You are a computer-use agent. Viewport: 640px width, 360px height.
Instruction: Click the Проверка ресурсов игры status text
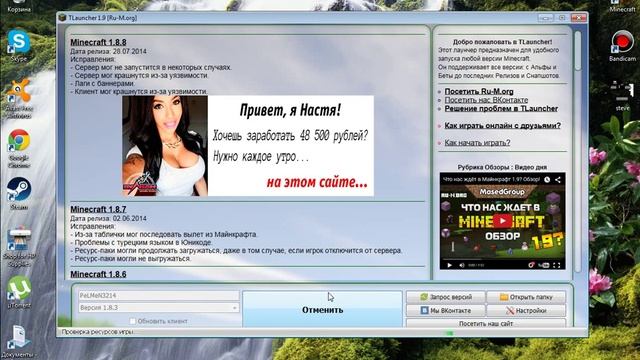coord(97,332)
